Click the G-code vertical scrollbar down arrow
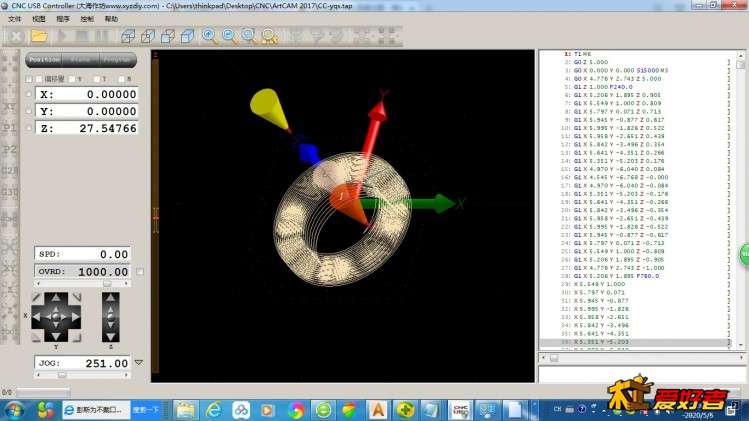 click(x=741, y=345)
